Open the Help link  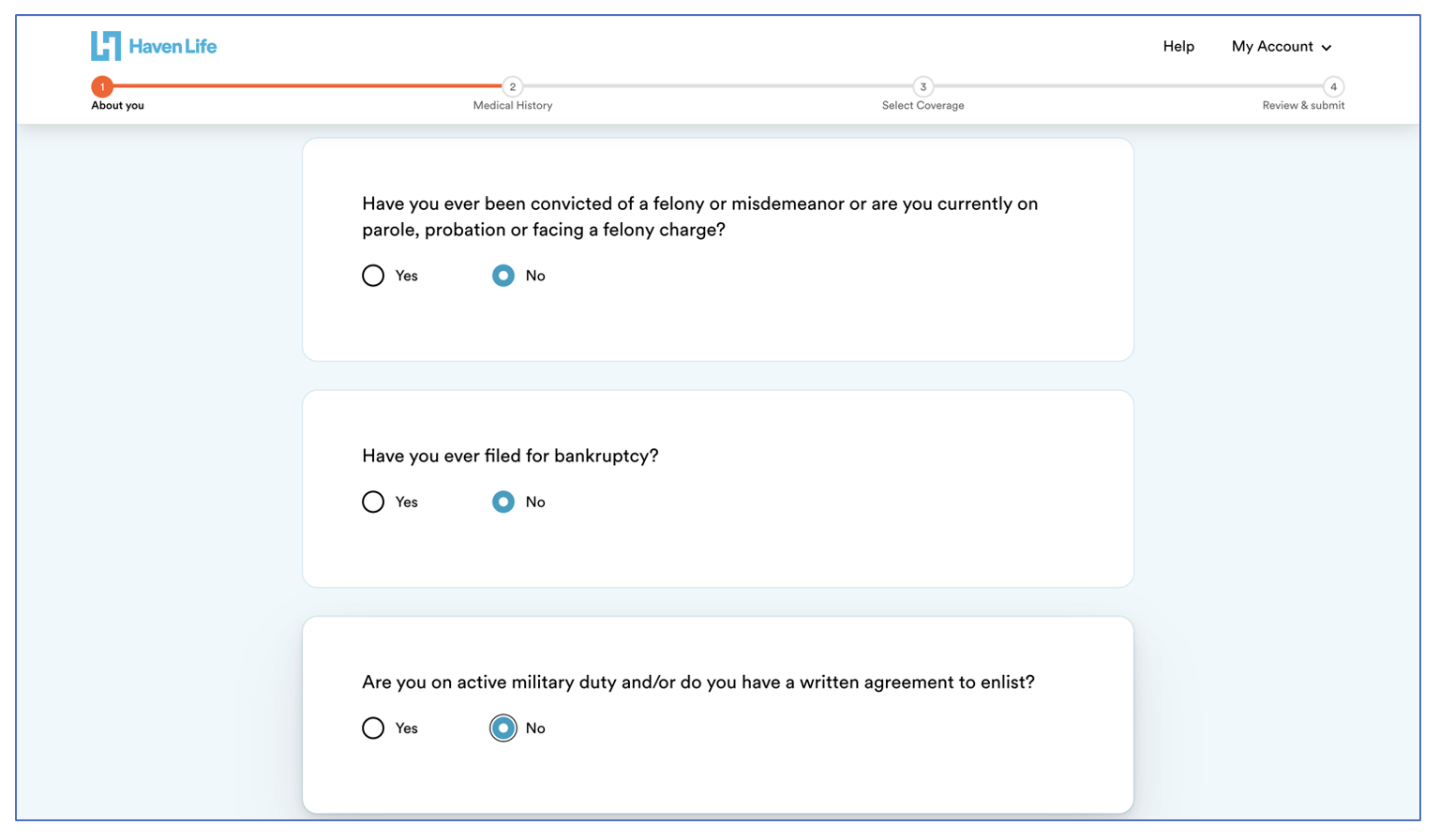click(1178, 46)
